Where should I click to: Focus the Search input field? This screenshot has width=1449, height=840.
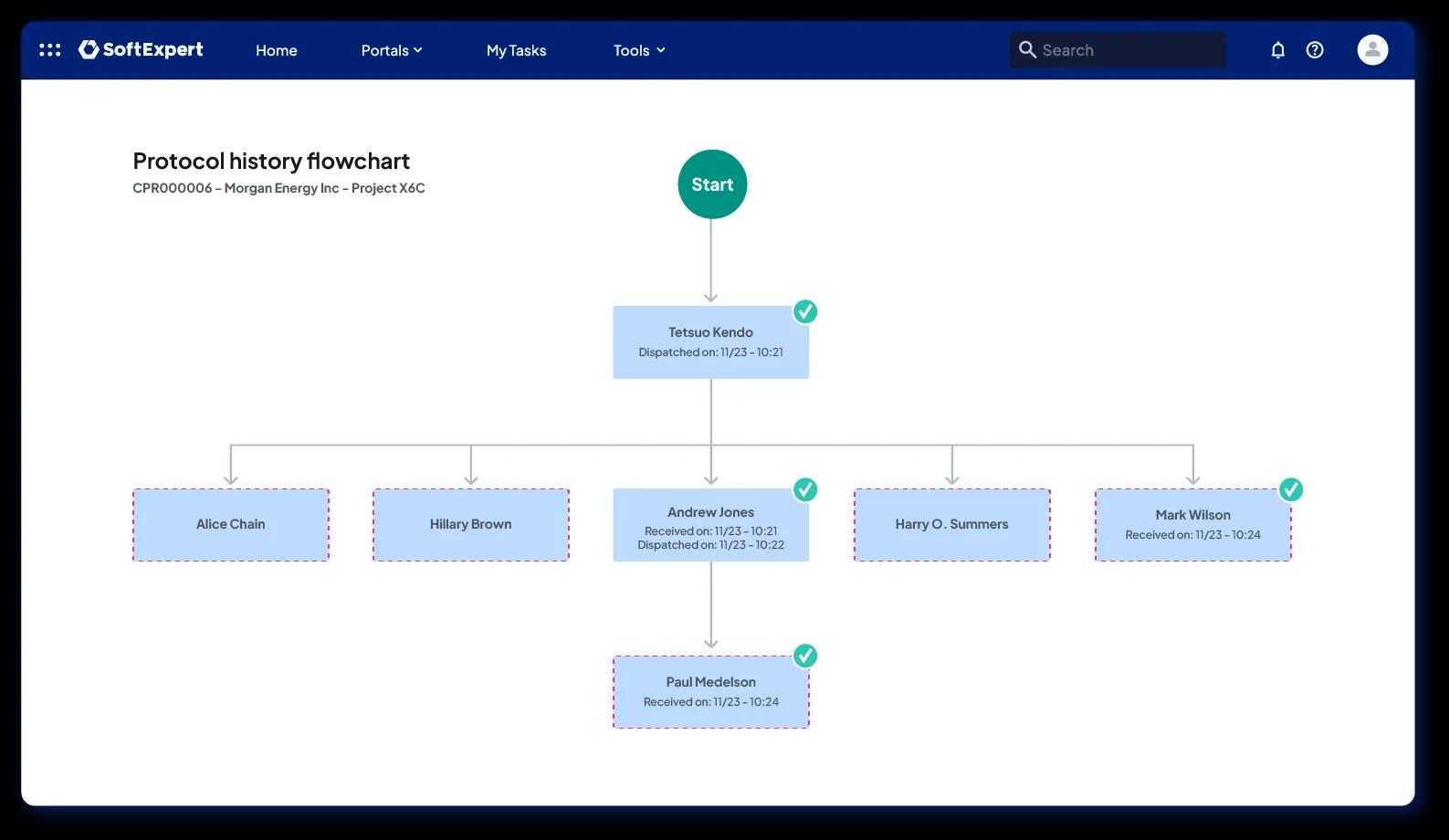coord(1118,50)
